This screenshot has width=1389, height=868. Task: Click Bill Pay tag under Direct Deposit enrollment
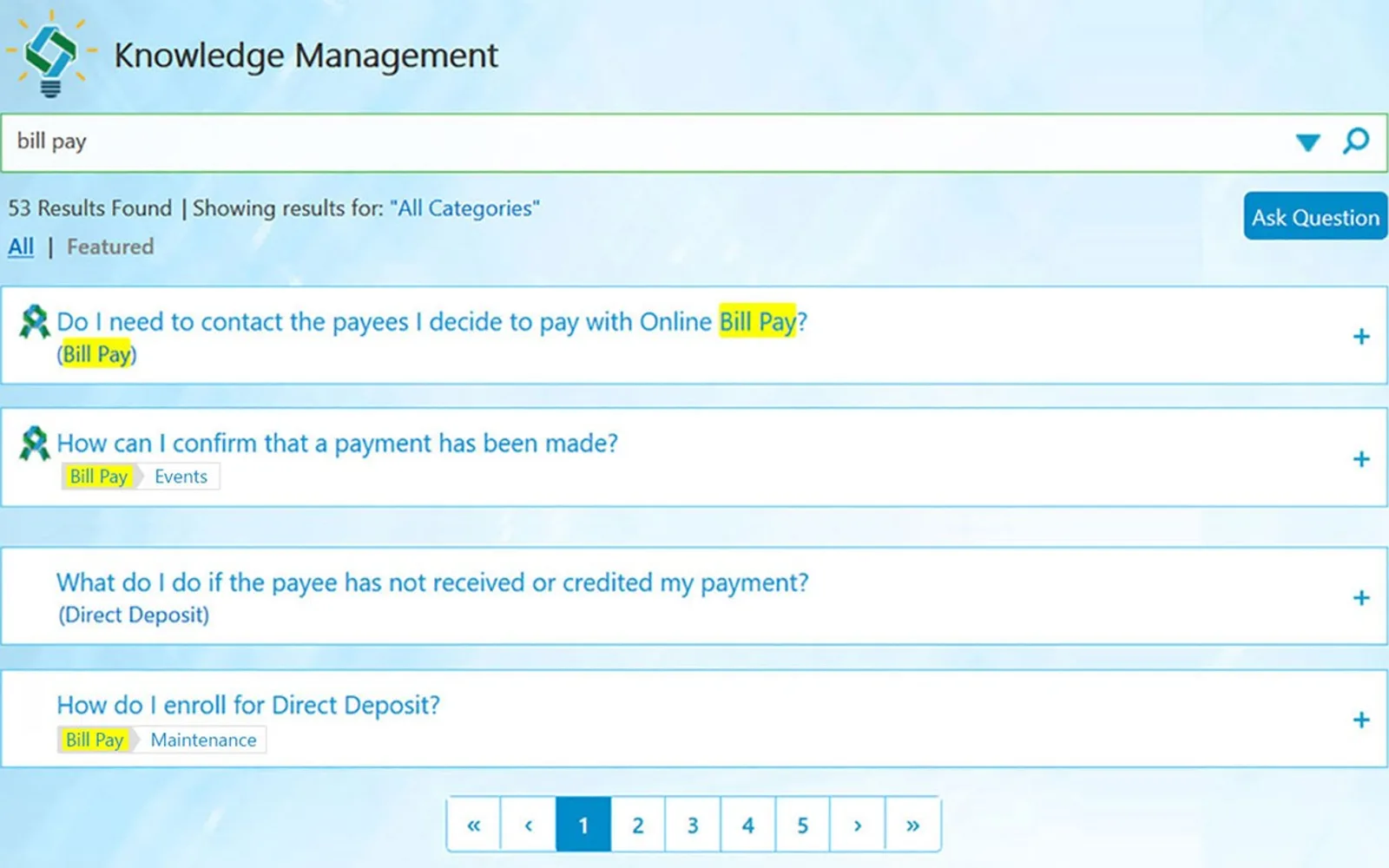tap(95, 740)
